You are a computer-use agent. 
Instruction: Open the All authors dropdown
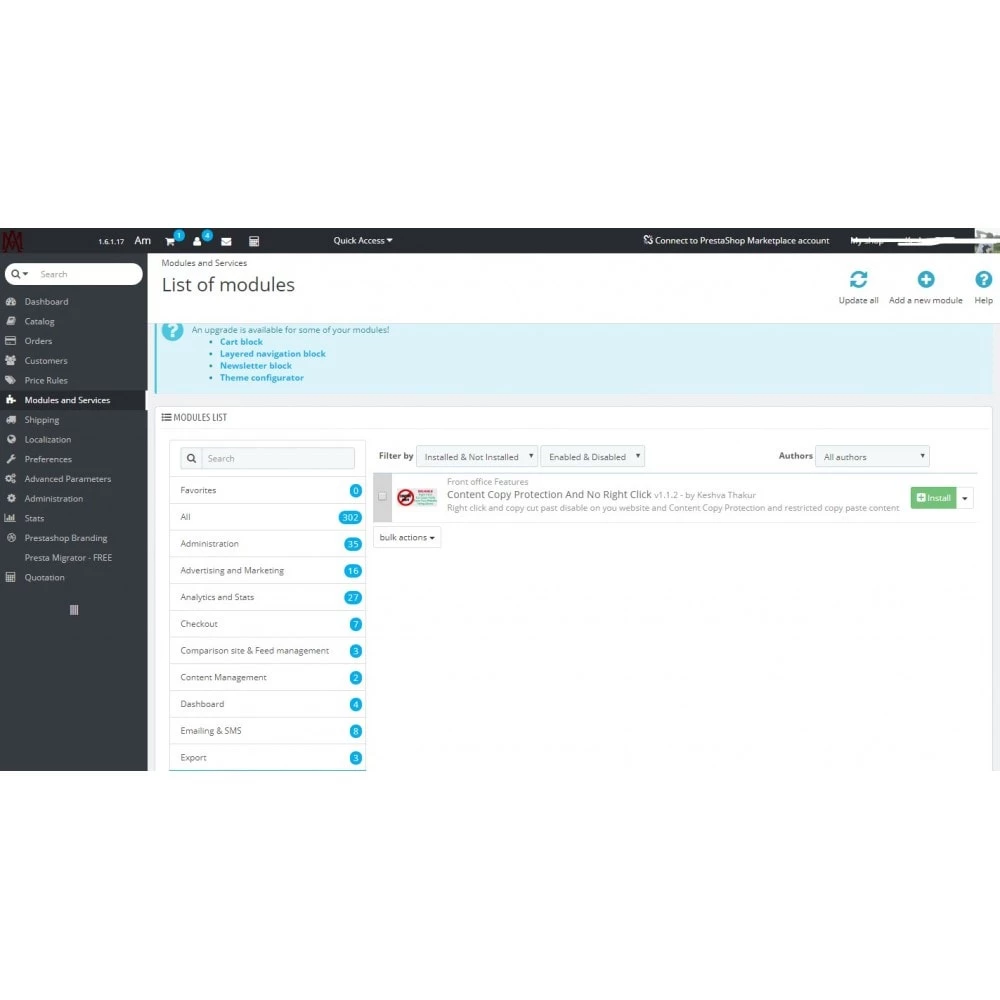point(872,457)
